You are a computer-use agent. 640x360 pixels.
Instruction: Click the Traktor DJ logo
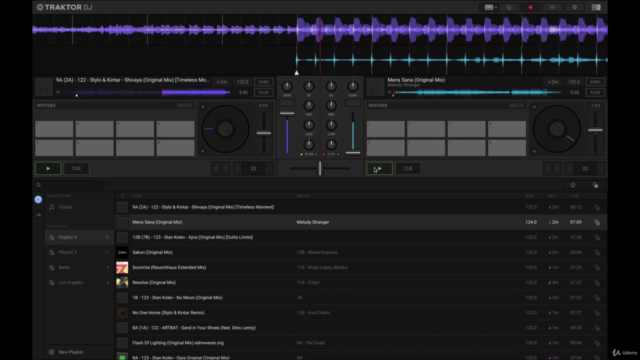point(64,7)
